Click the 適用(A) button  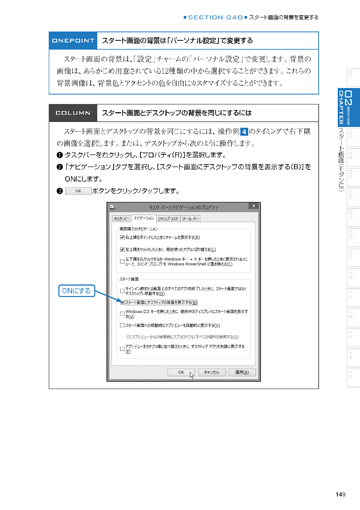(242, 372)
